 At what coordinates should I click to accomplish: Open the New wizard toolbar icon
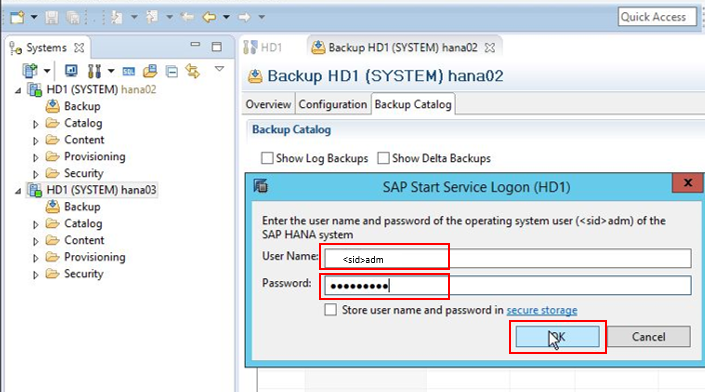coord(17,18)
